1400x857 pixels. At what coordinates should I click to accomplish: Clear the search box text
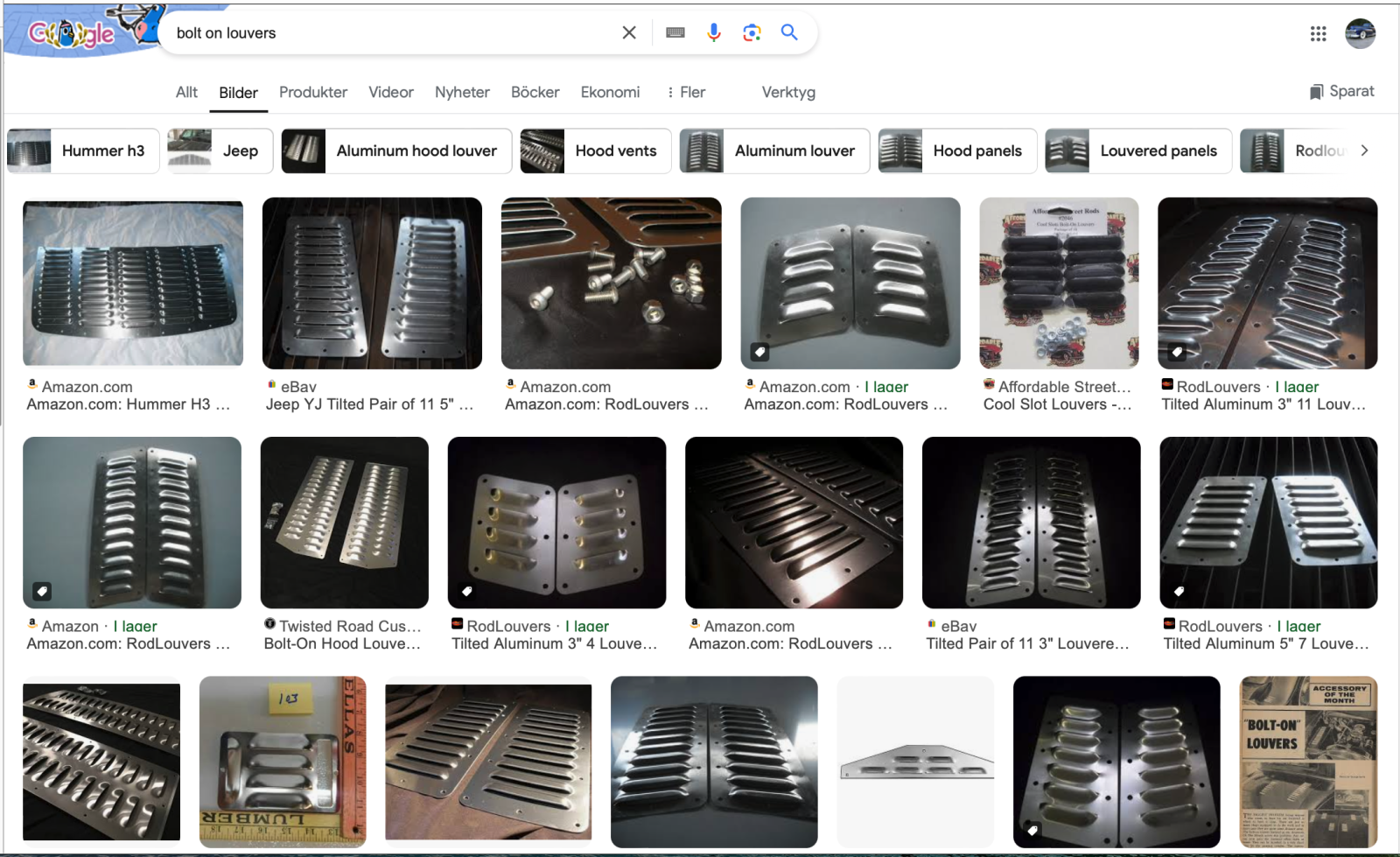628,32
